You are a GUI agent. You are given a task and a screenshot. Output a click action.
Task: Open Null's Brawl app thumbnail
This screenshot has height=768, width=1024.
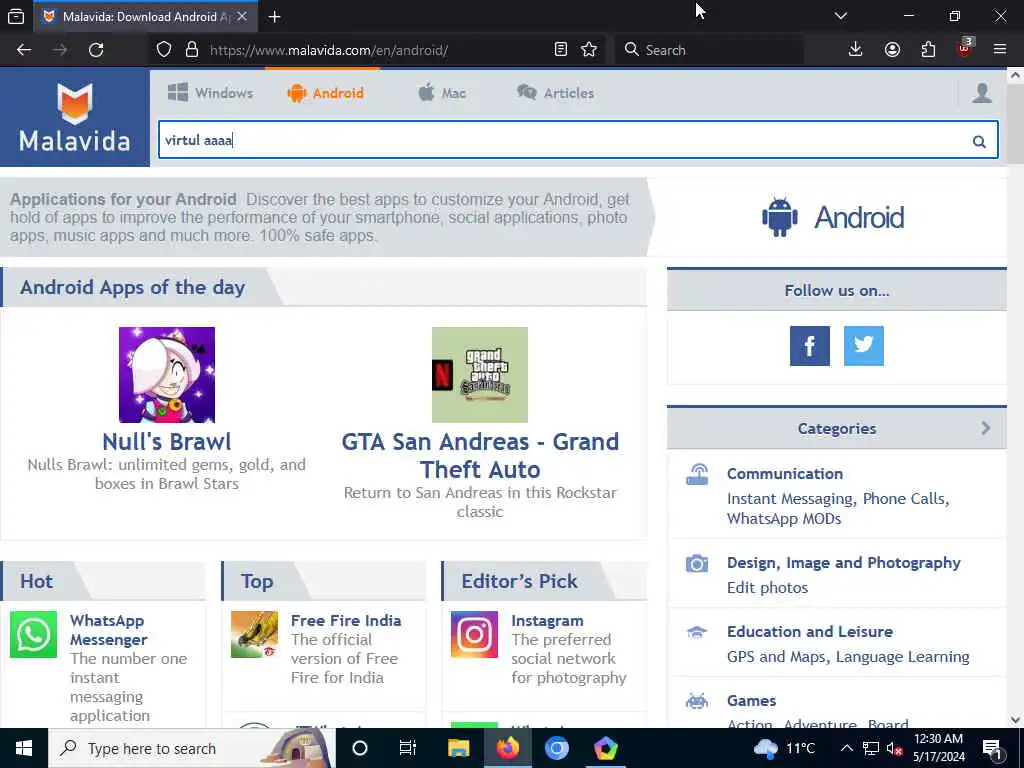coord(167,375)
